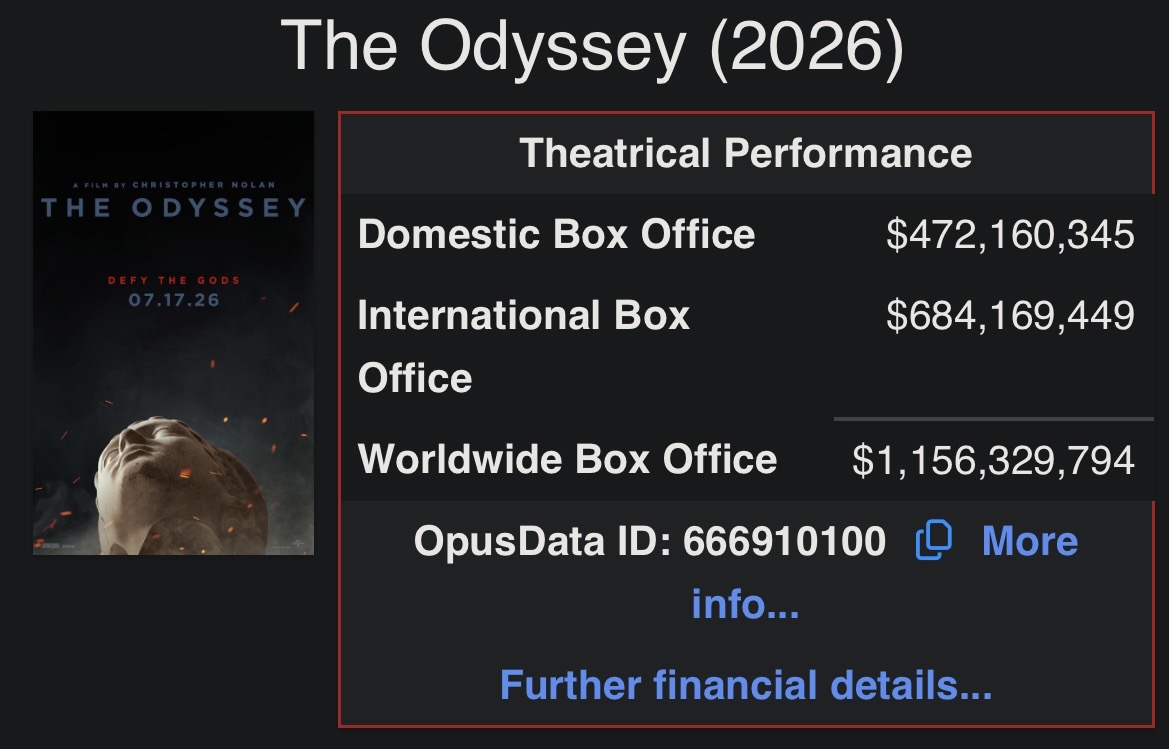Click the Worldwide Box Office label

point(567,458)
